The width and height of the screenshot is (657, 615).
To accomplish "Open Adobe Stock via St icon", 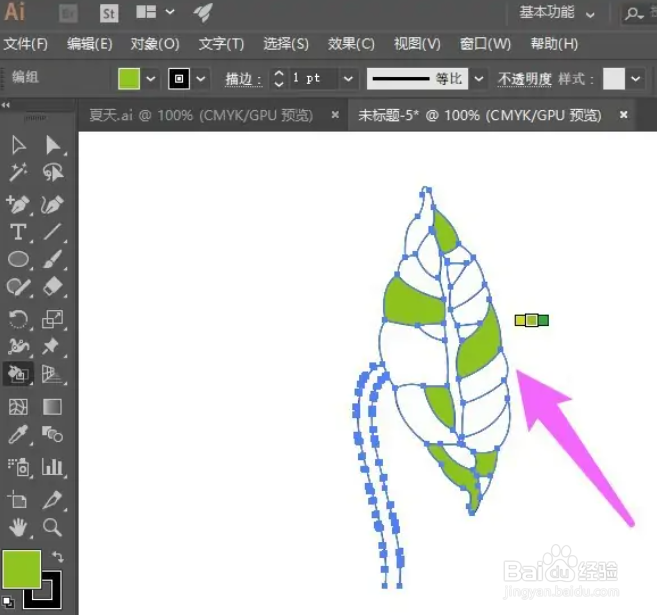I will coord(109,13).
